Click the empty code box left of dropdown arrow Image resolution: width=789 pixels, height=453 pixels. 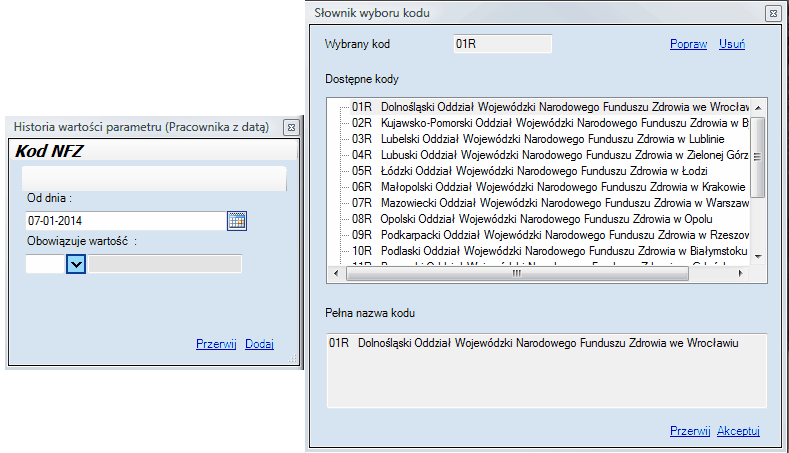[x=45, y=264]
